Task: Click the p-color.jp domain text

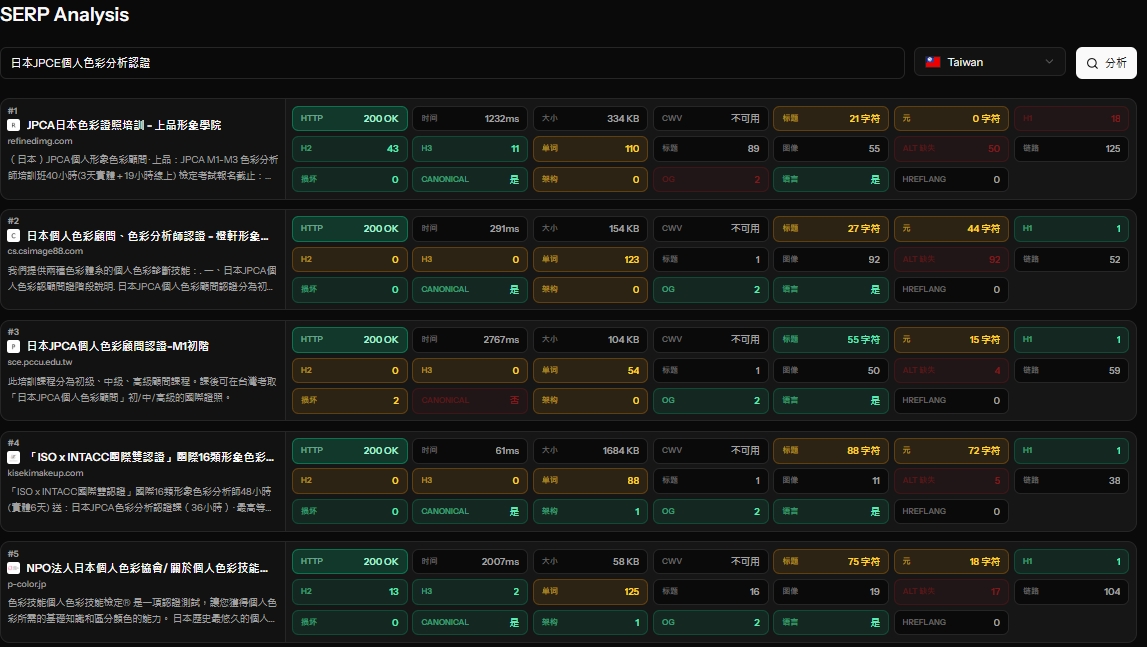Action: coord(27,584)
